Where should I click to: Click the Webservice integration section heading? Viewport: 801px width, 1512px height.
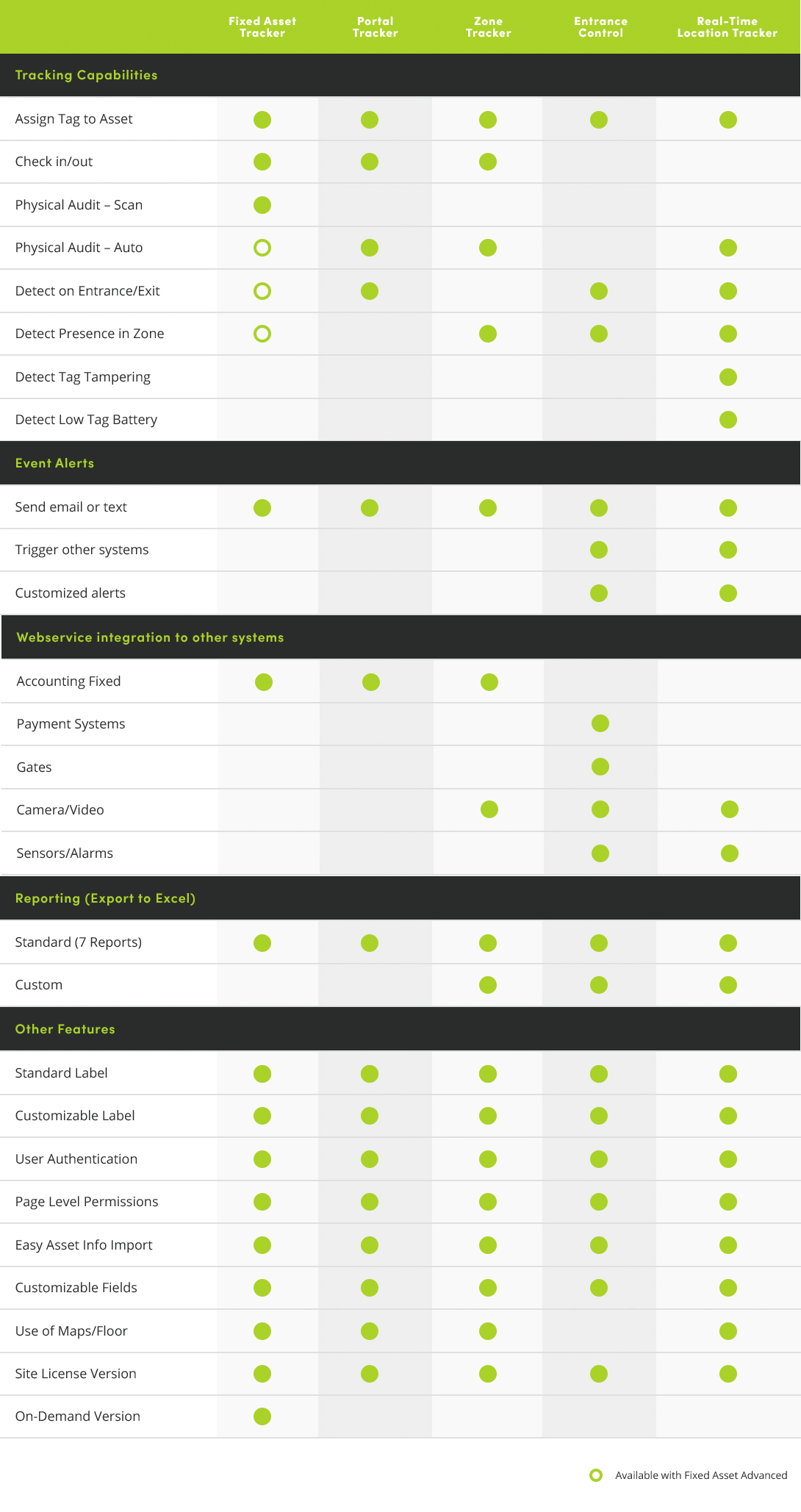[151, 637]
